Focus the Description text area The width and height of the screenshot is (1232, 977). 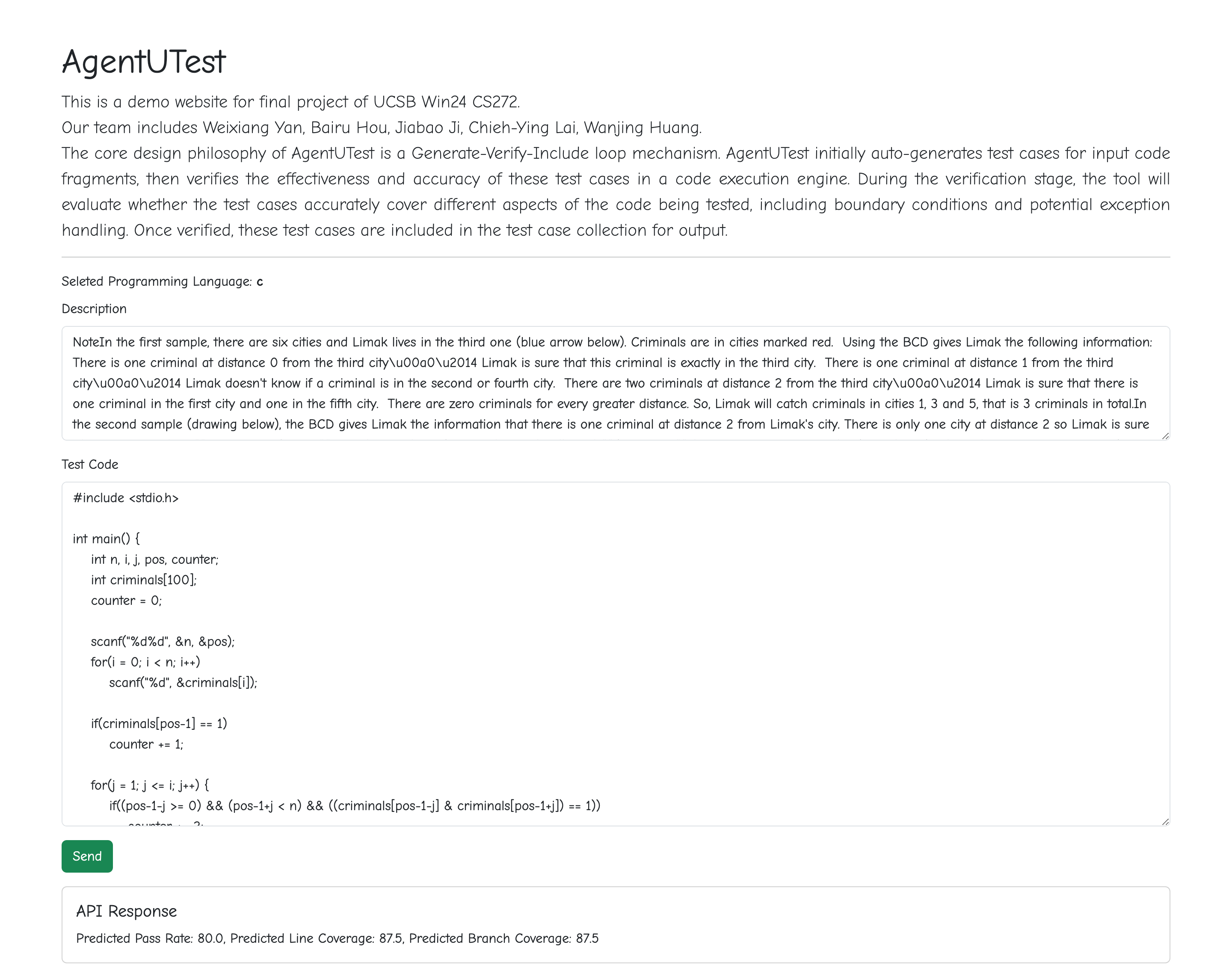[616, 383]
